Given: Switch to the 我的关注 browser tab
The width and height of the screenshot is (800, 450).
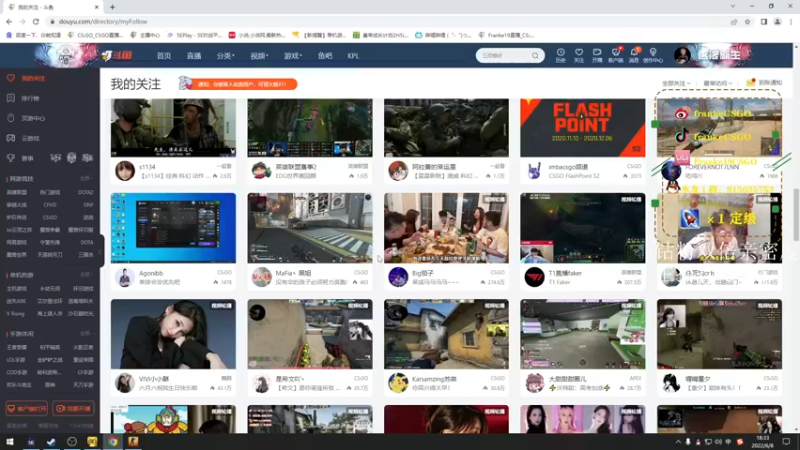Looking at the screenshot, I should [53, 7].
